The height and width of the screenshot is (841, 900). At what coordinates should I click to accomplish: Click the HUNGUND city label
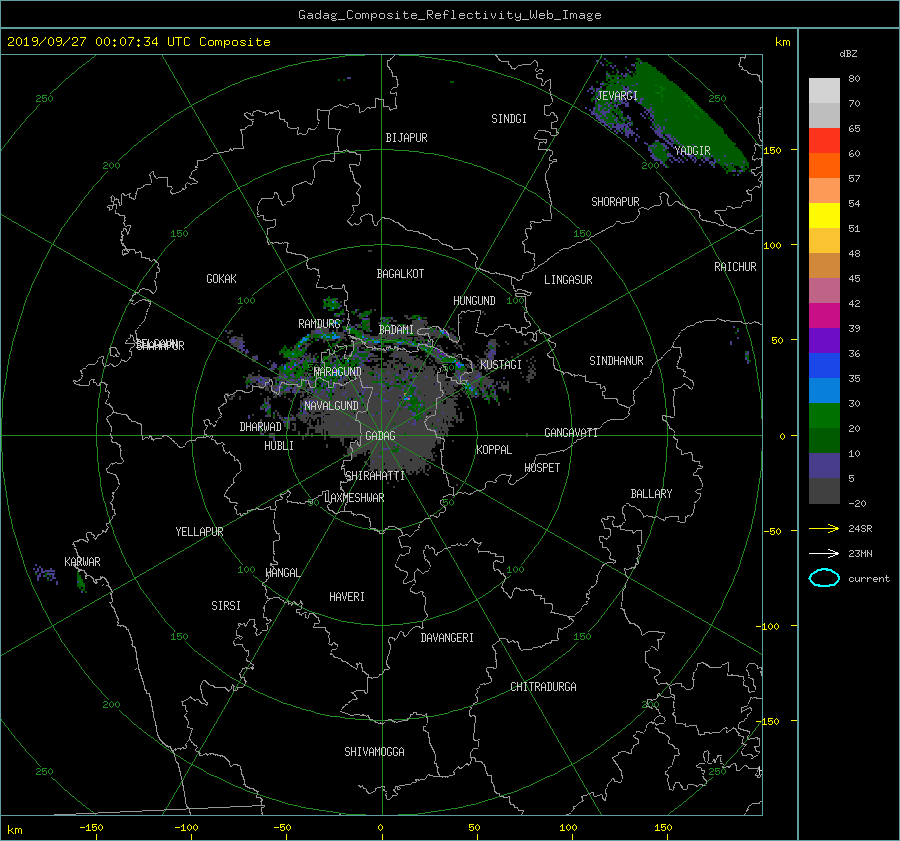(474, 301)
